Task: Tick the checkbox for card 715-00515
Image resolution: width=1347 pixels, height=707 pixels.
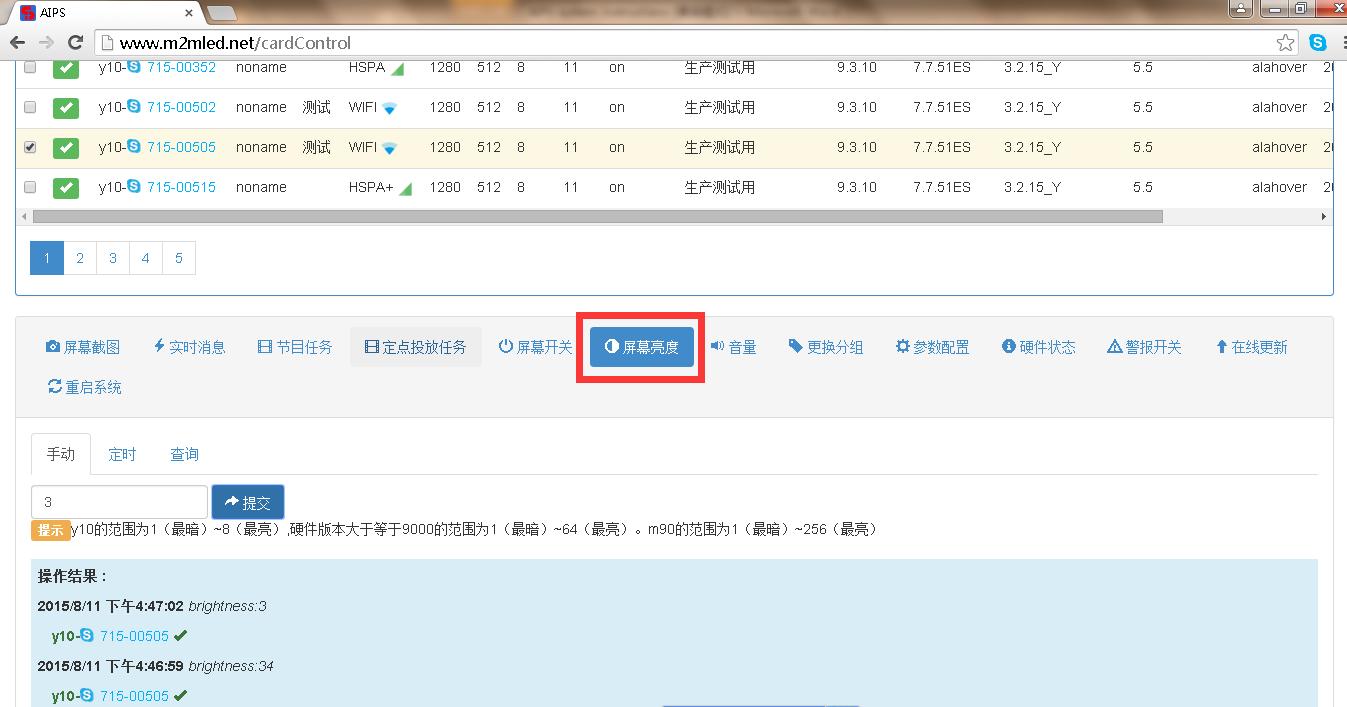Action: click(x=30, y=187)
